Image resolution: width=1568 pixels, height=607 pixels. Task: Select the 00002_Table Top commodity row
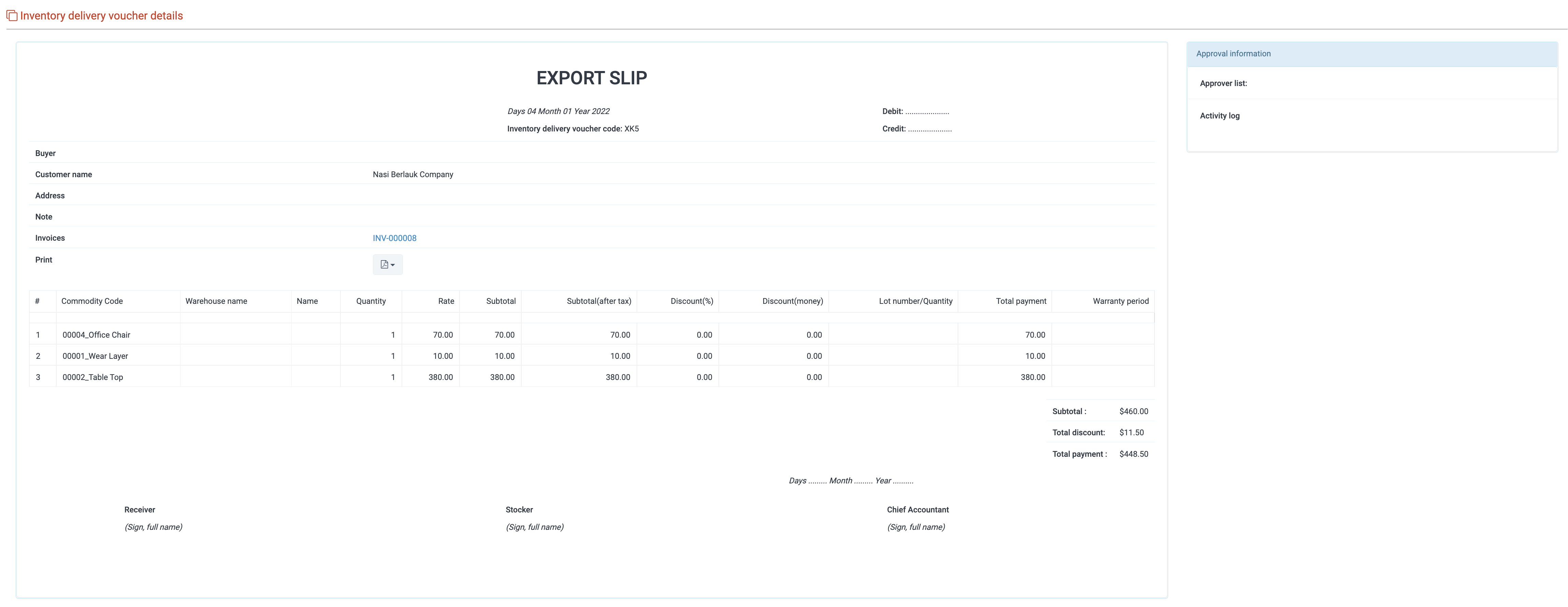click(x=92, y=378)
